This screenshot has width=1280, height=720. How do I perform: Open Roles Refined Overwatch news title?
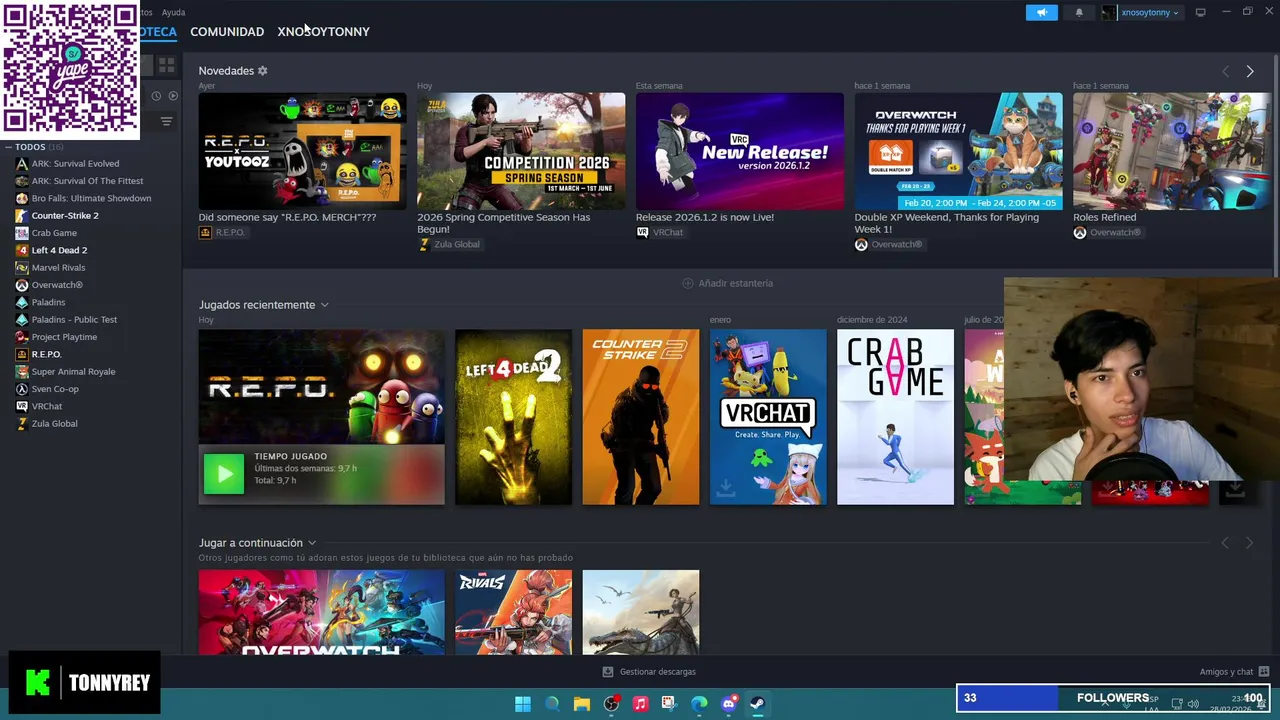(x=1105, y=217)
